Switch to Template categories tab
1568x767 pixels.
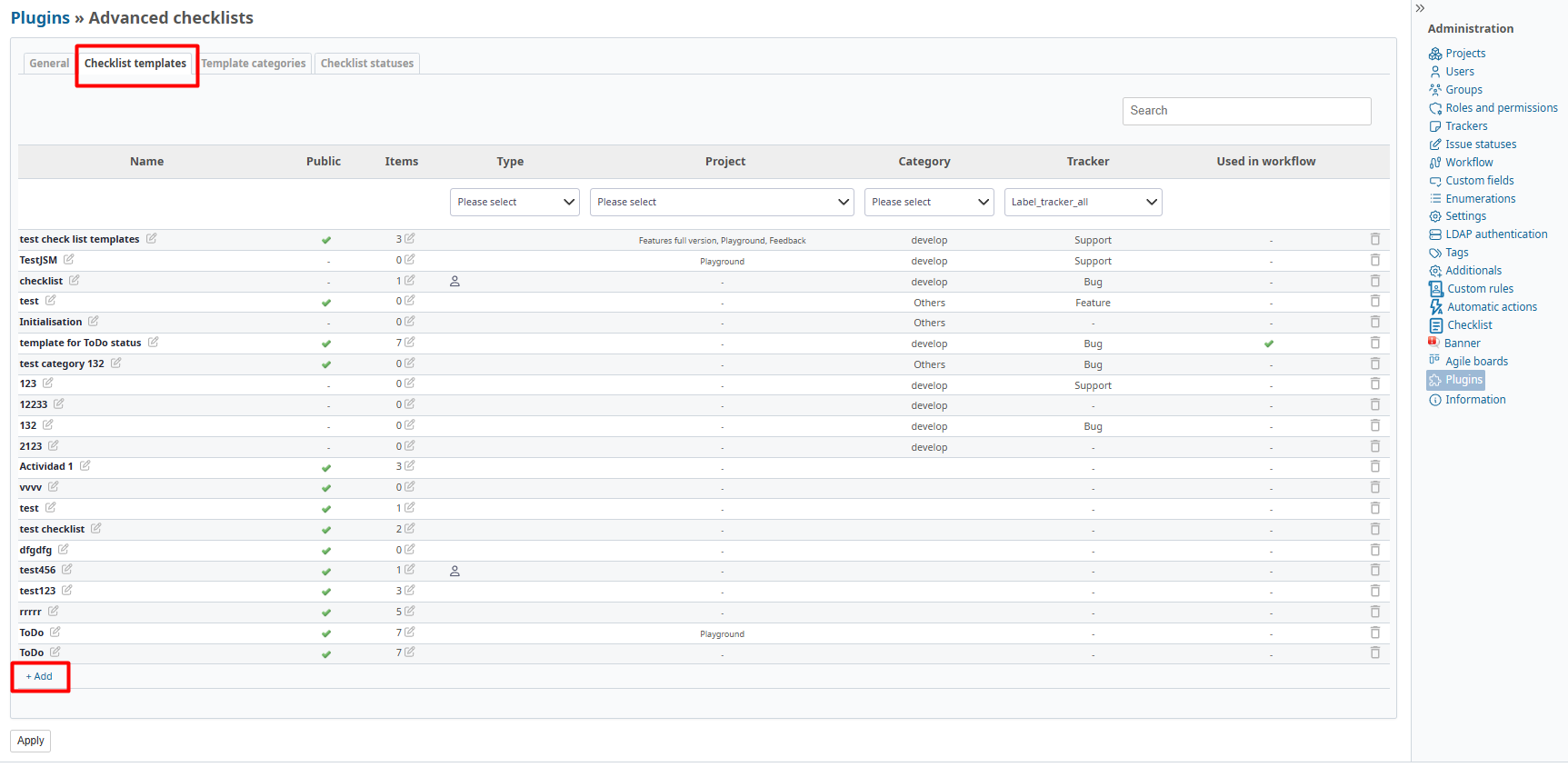click(254, 64)
